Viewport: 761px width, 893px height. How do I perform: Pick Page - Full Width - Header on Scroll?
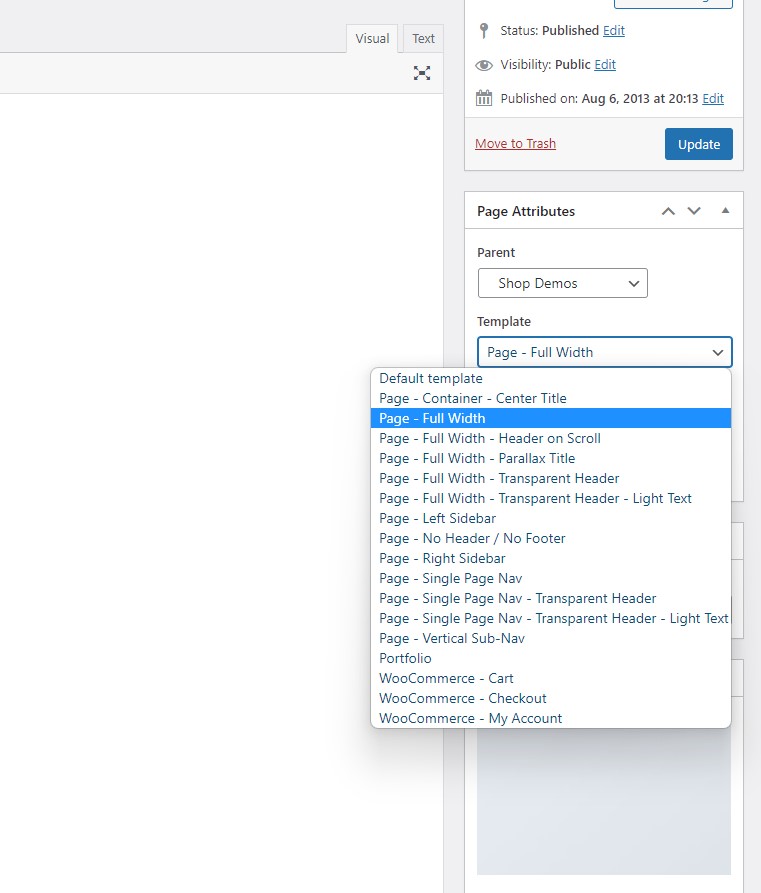click(x=551, y=438)
